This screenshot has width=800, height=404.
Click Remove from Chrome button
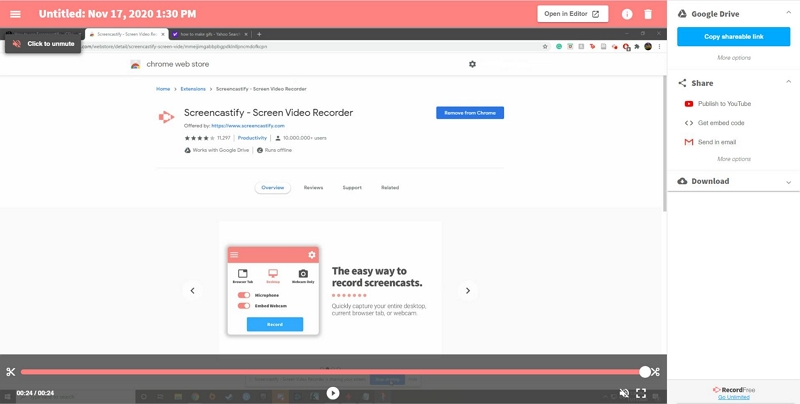(470, 113)
